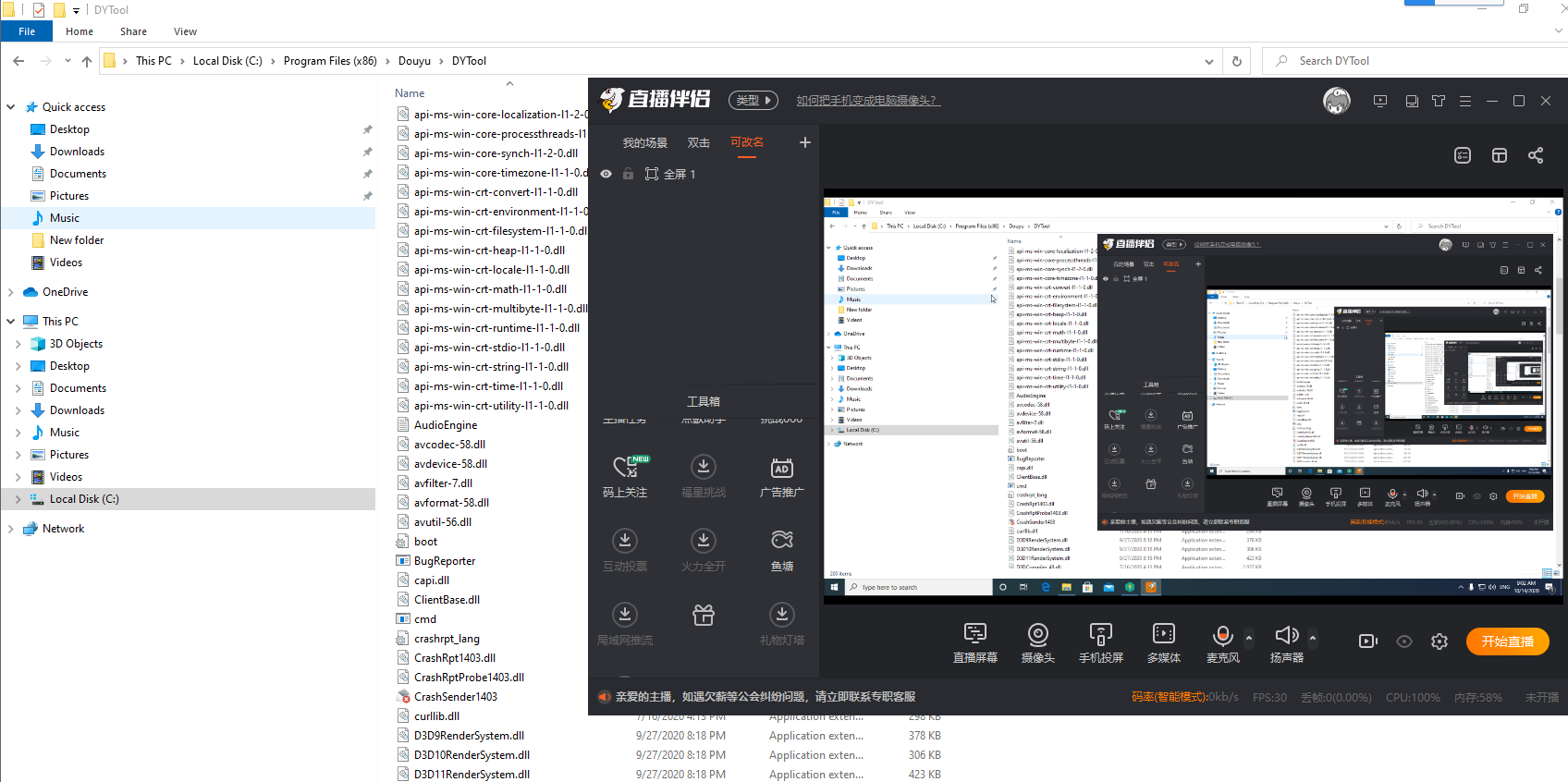Click the skin T-shirt icon
Viewport: 1568px width, 782px height.
point(1439,101)
